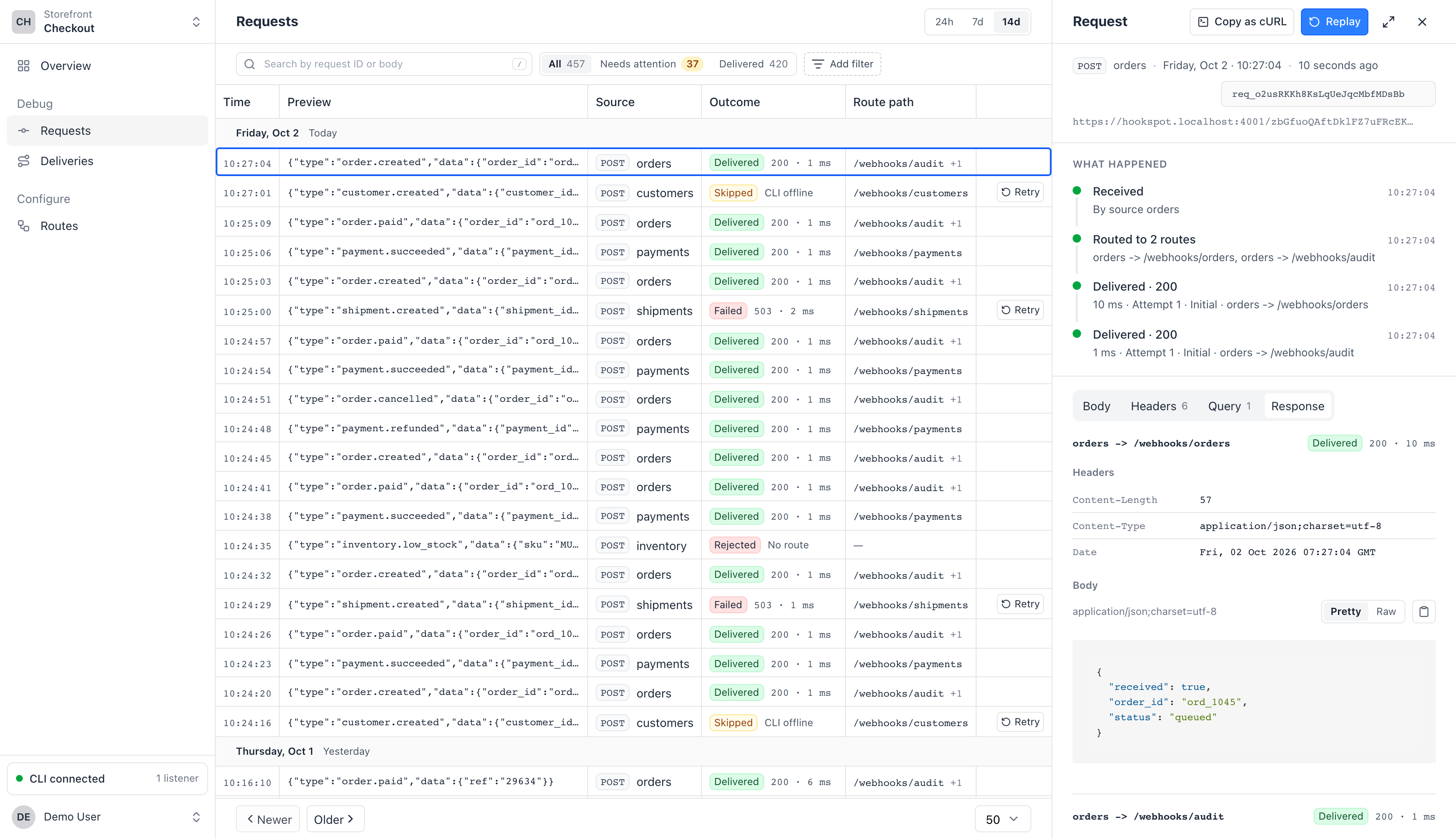This screenshot has height=839, width=1456.
Task: Open the Demo User account menu
Action: tap(107, 817)
